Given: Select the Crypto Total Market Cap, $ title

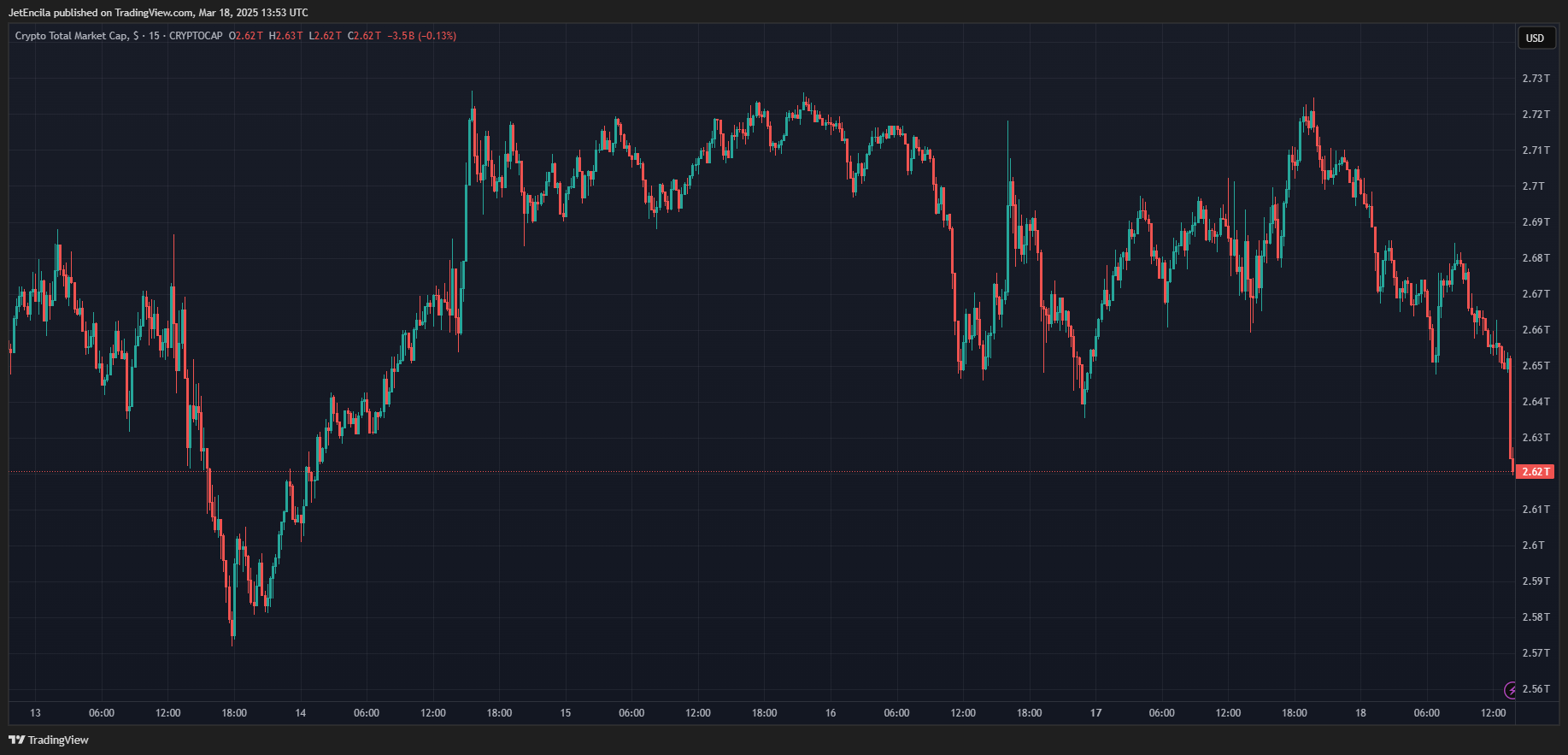Looking at the screenshot, I should click(x=73, y=36).
